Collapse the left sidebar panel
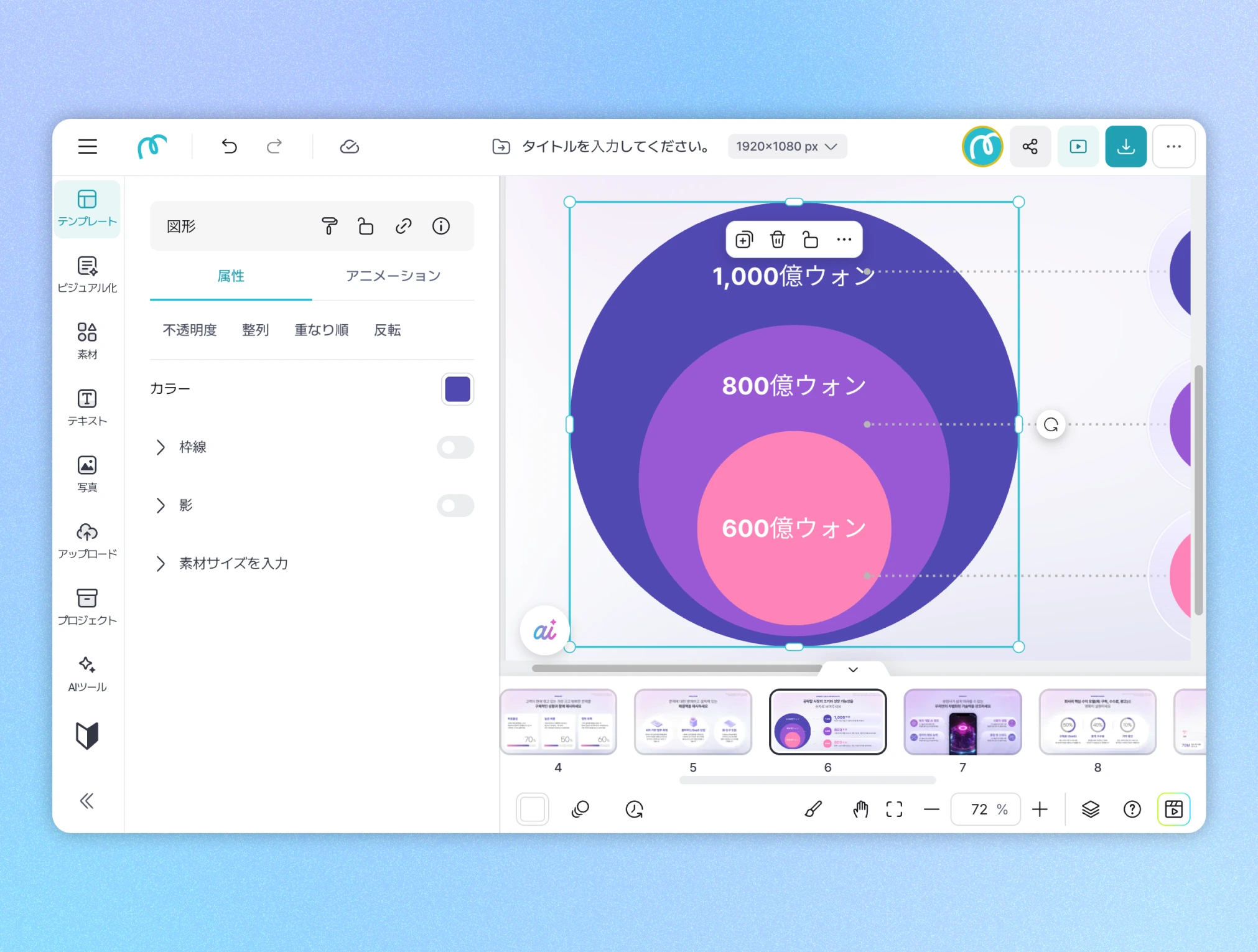 click(x=87, y=801)
